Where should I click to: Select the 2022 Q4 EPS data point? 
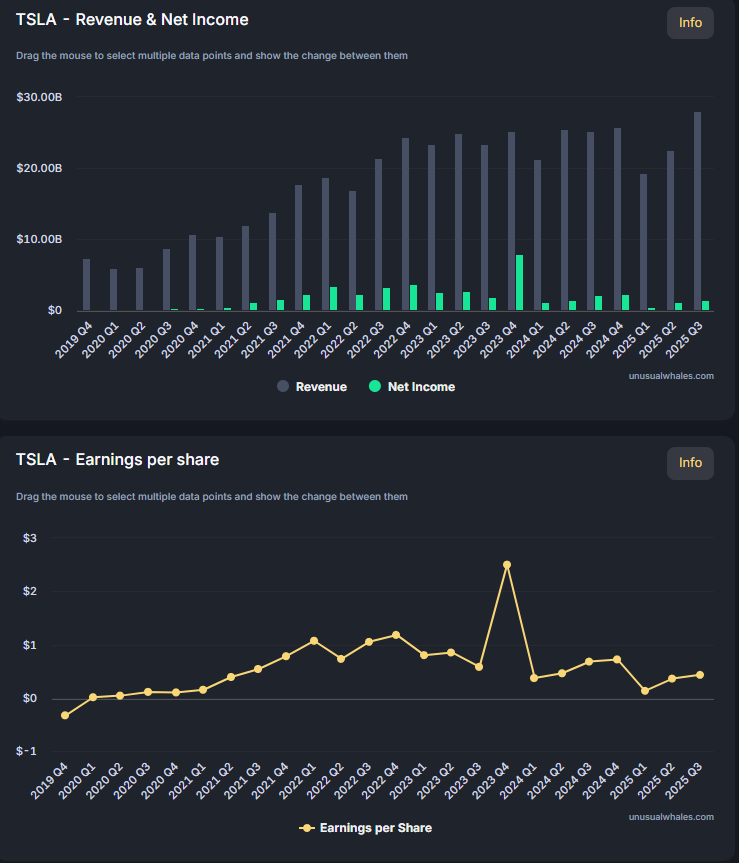coord(396,635)
